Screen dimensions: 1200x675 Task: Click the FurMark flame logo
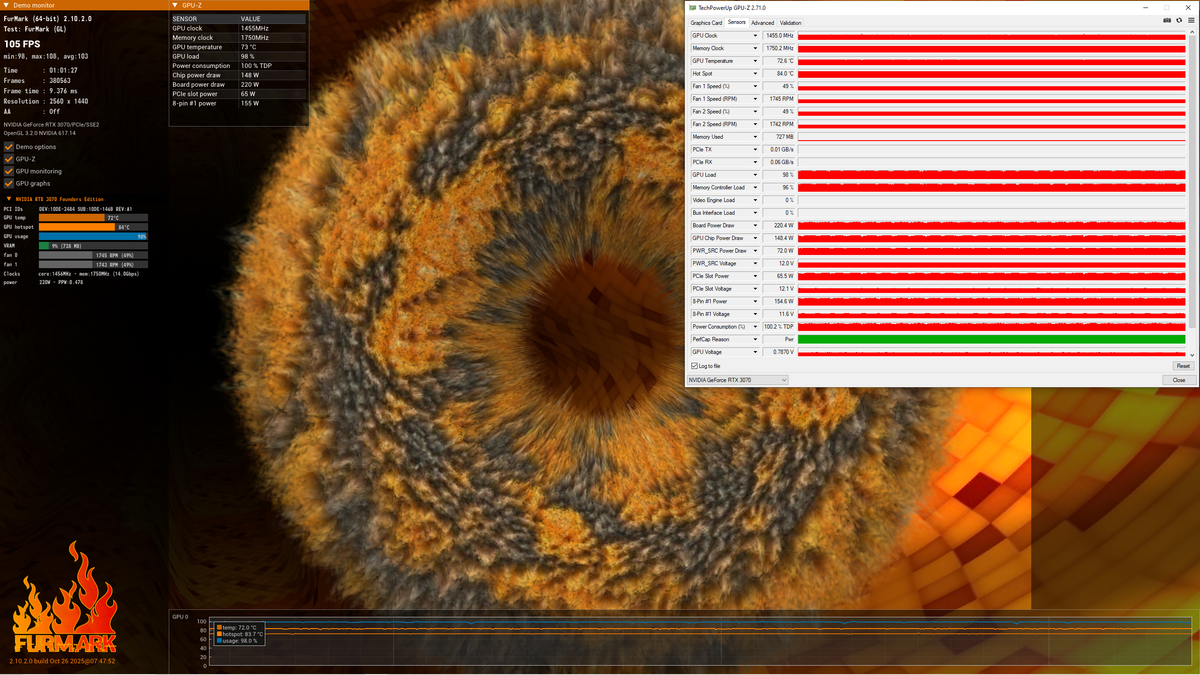coord(64,599)
